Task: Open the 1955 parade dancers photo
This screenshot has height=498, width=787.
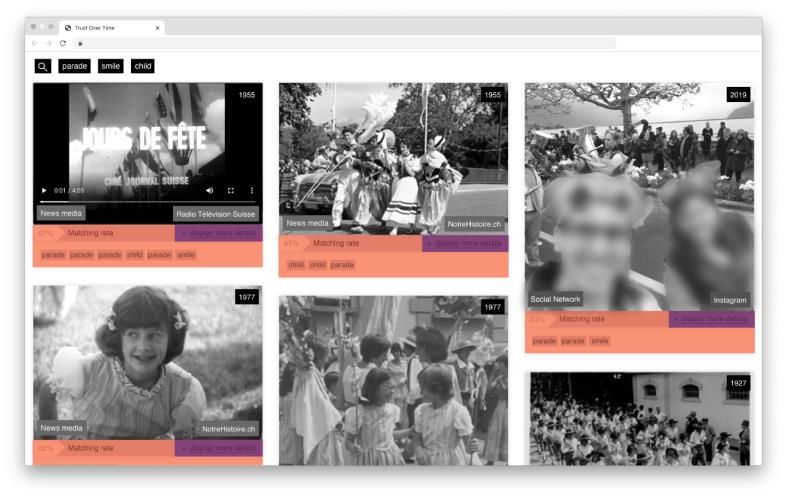Action: coord(393,158)
